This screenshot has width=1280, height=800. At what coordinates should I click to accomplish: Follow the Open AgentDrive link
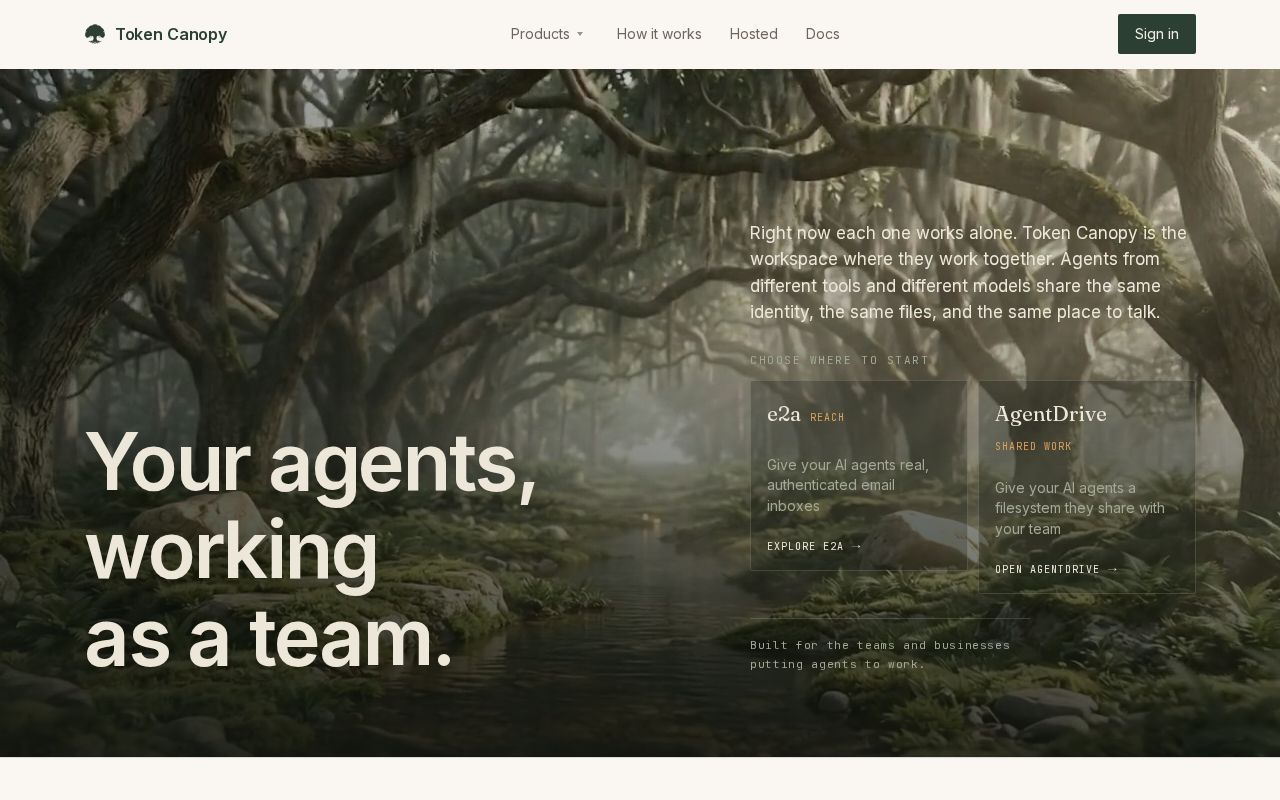[1056, 569]
